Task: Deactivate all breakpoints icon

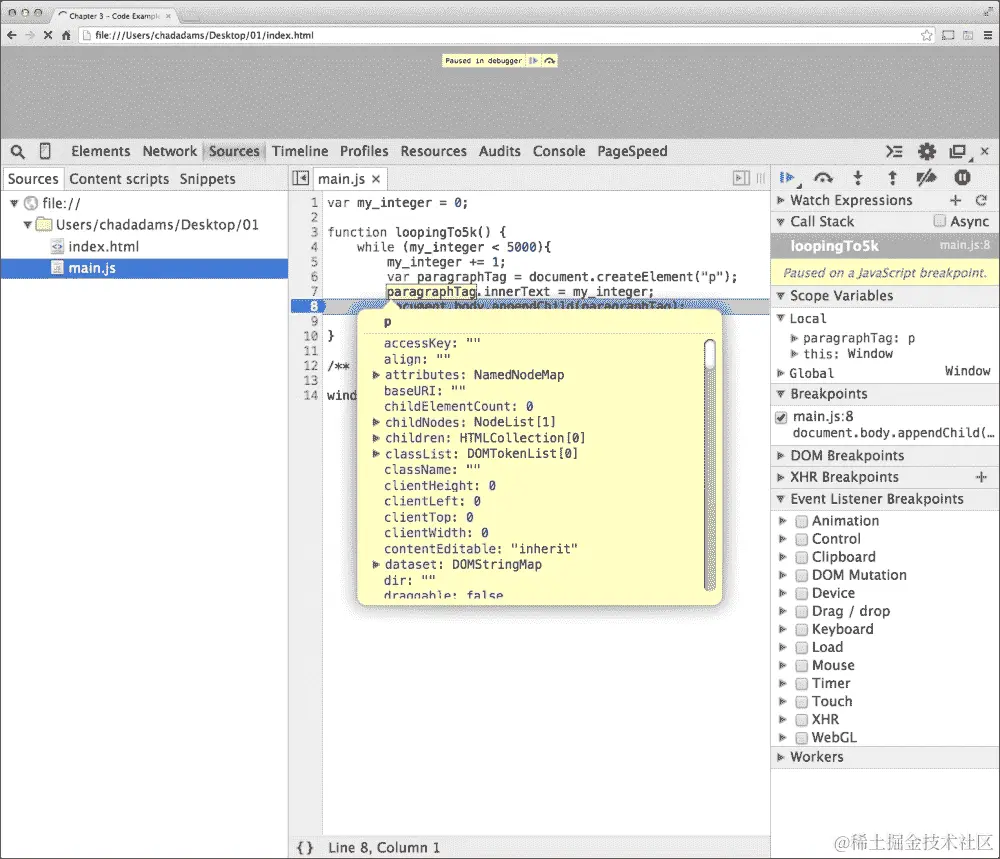Action: (926, 178)
